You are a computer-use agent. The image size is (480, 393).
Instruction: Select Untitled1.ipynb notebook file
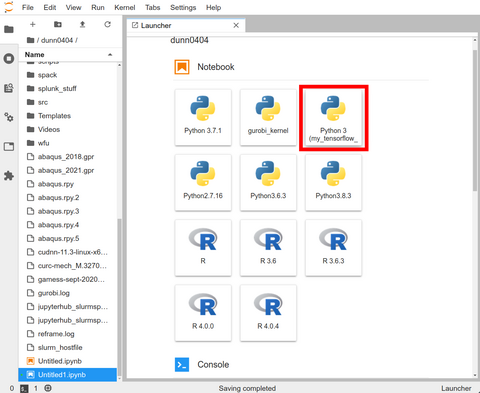tap(68, 375)
